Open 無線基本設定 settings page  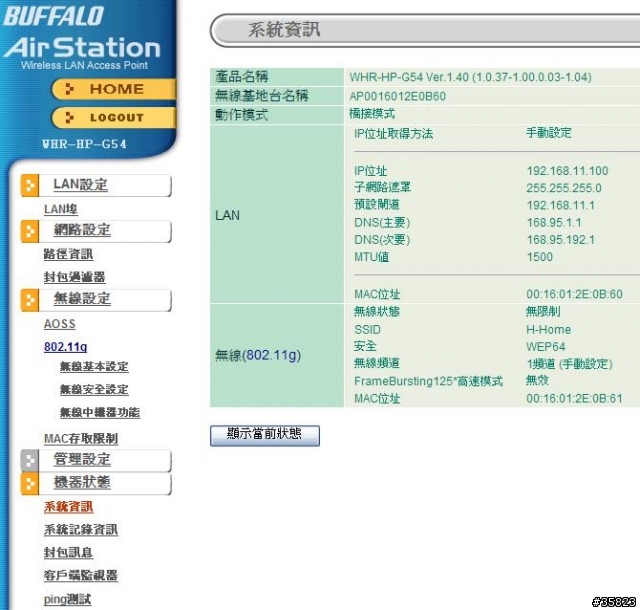tap(94, 367)
